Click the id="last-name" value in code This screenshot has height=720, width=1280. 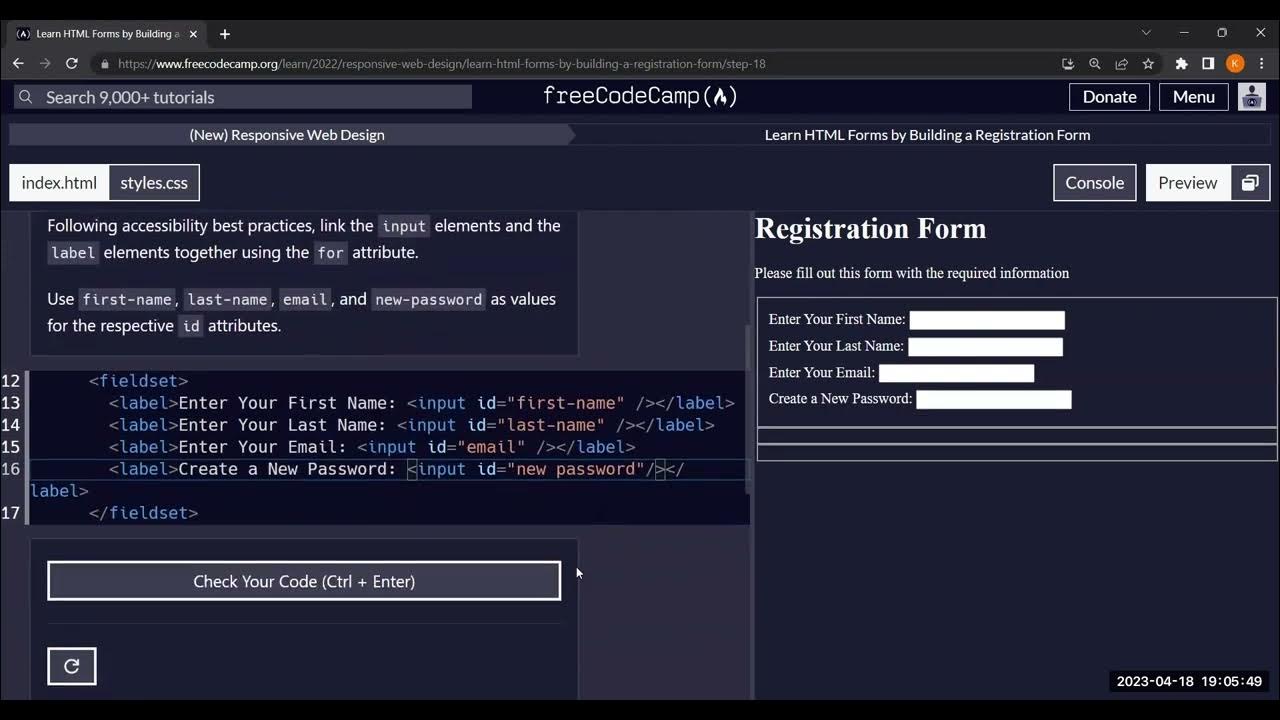point(551,425)
